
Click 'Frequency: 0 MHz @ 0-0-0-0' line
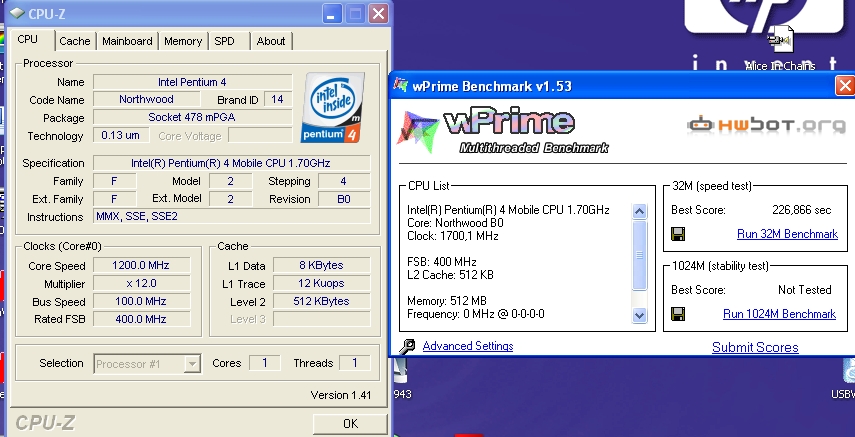[475, 314]
